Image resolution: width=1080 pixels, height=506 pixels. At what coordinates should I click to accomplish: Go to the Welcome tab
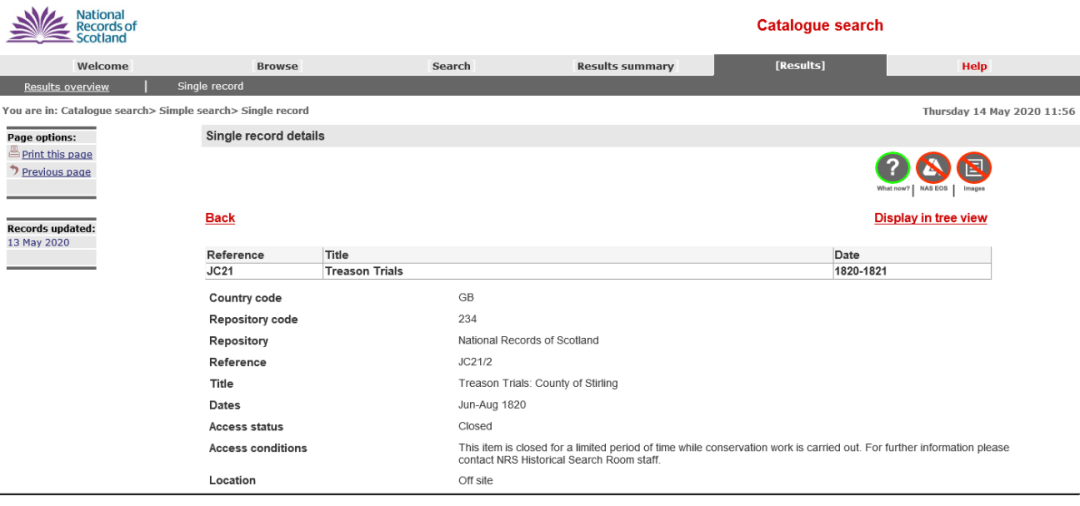click(x=103, y=66)
